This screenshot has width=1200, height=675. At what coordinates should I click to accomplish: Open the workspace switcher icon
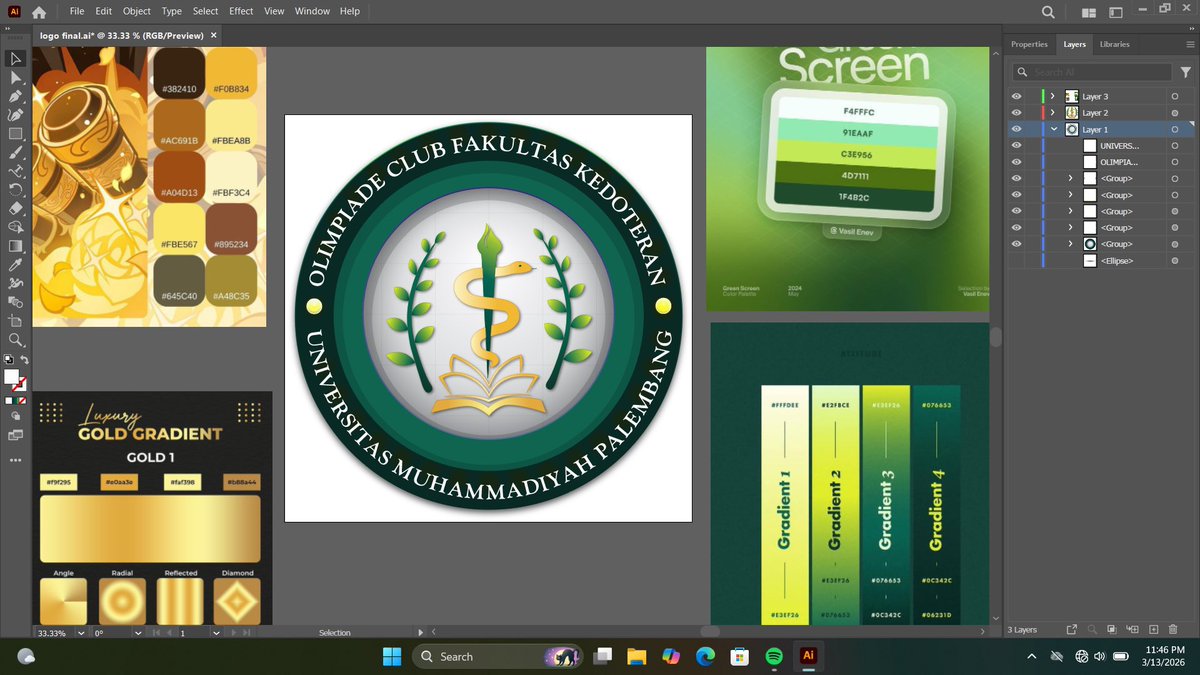(x=1114, y=12)
